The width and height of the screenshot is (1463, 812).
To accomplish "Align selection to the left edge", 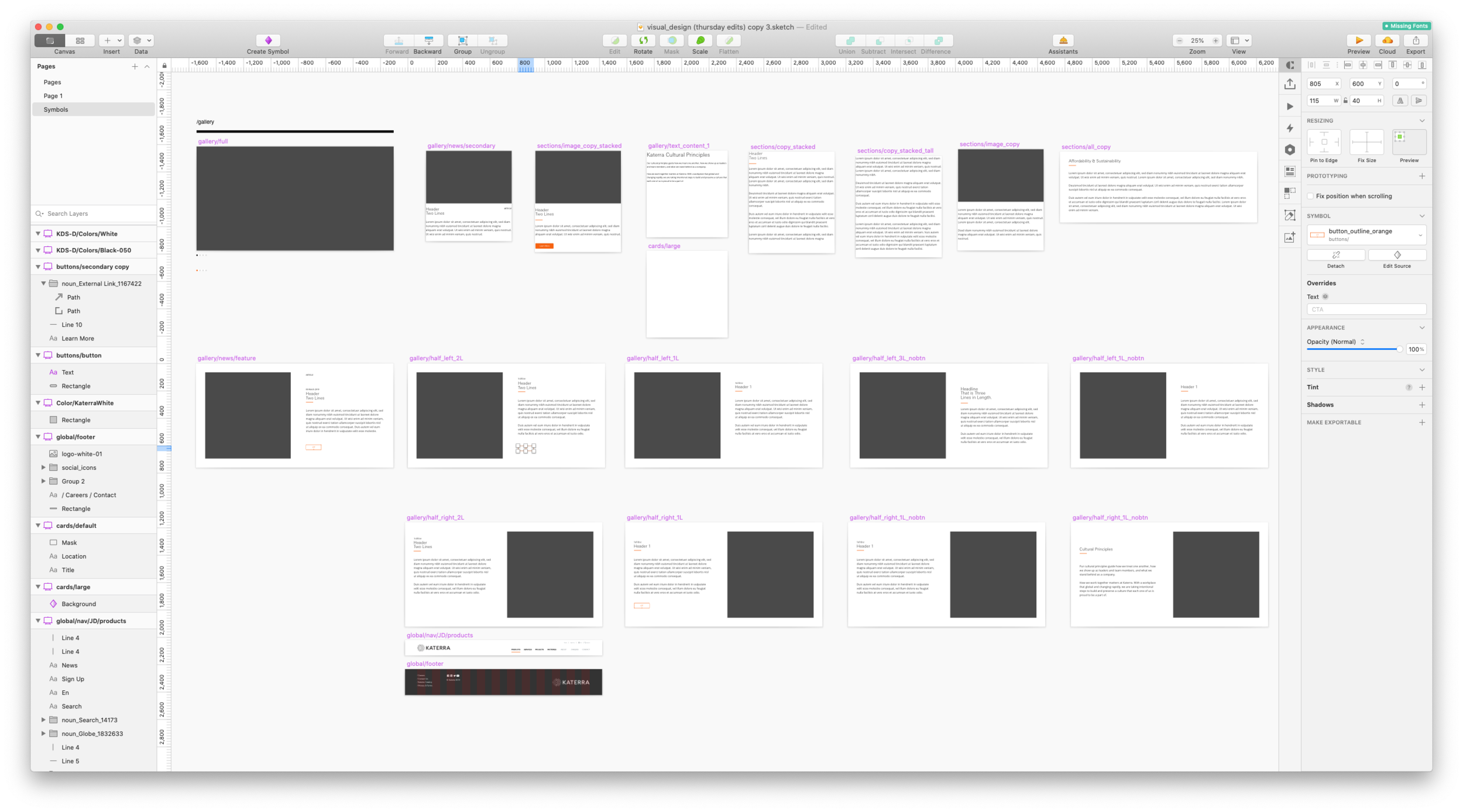I will tap(1348, 65).
